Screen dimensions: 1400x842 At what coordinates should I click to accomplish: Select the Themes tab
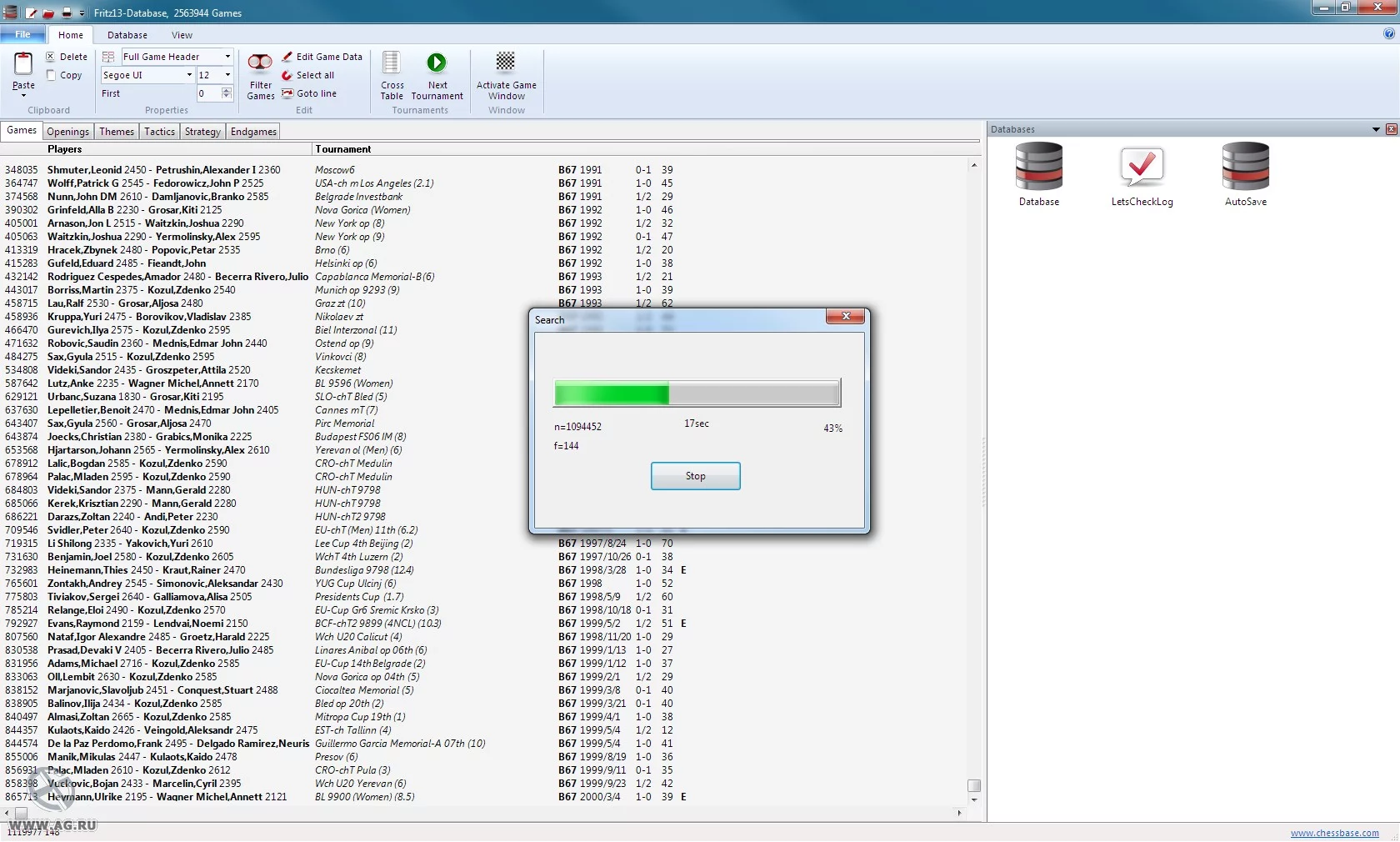click(117, 132)
